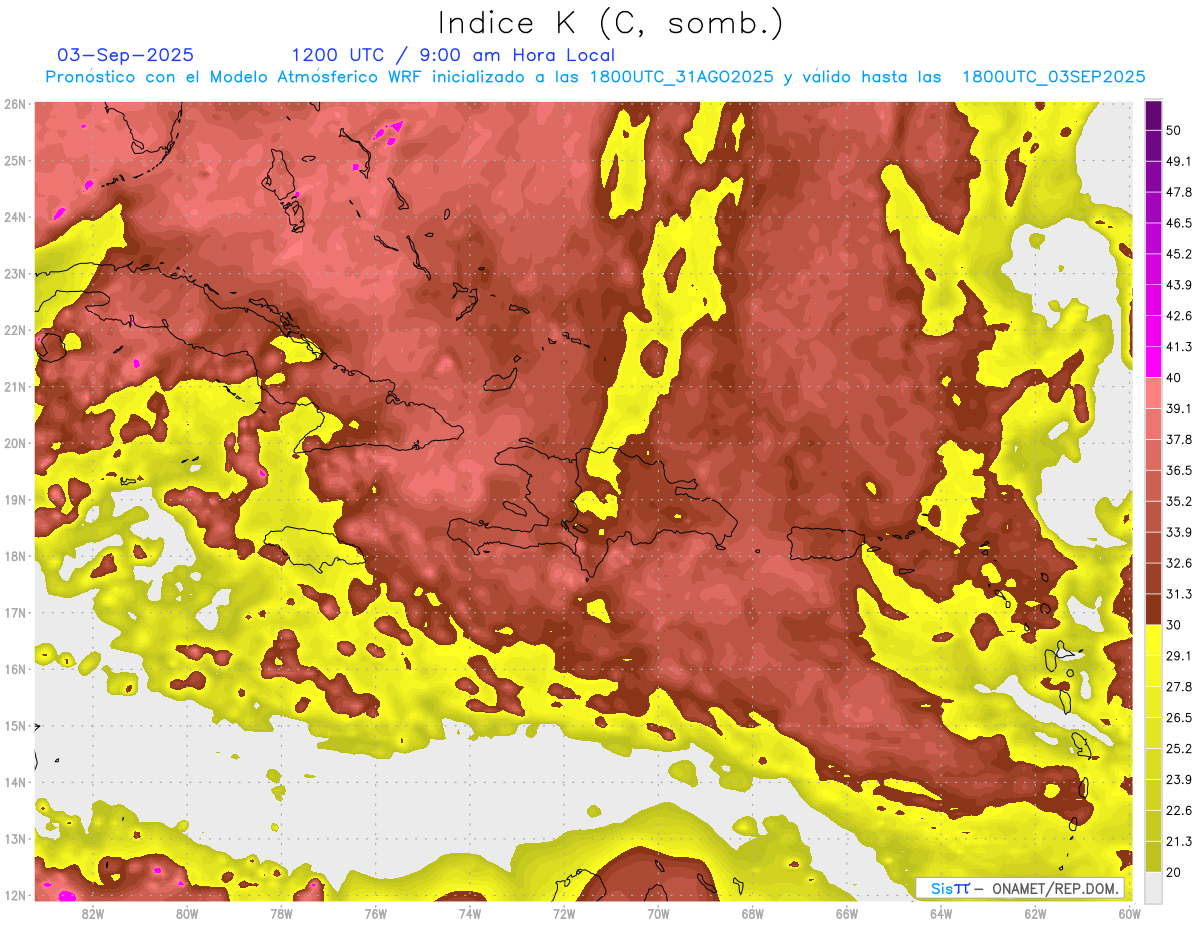Click the time label "1200 UTC / 9:00 am Hora Local"
The height and width of the screenshot is (927, 1200).
pos(453,55)
